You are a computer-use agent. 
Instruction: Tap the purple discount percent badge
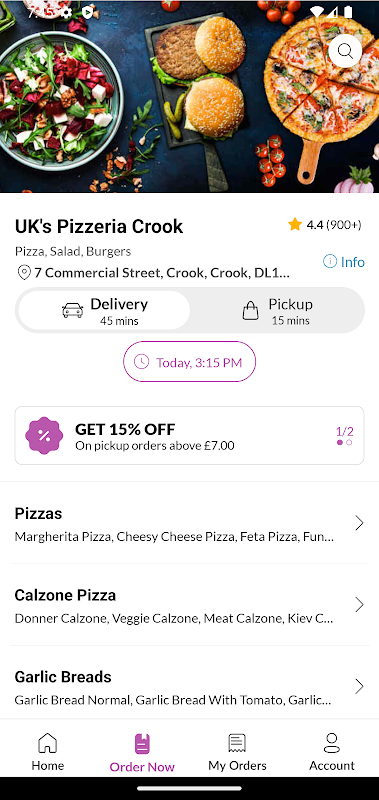click(44, 436)
